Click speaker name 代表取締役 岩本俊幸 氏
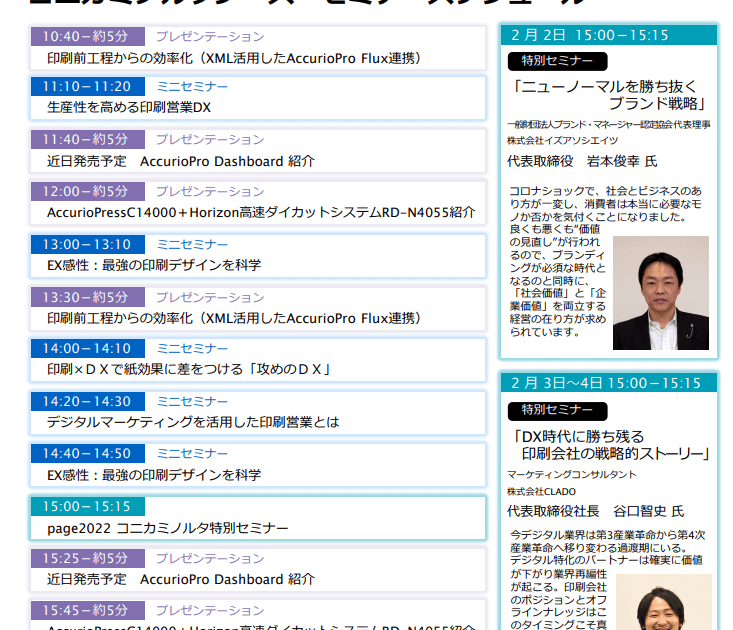 pos(582,162)
